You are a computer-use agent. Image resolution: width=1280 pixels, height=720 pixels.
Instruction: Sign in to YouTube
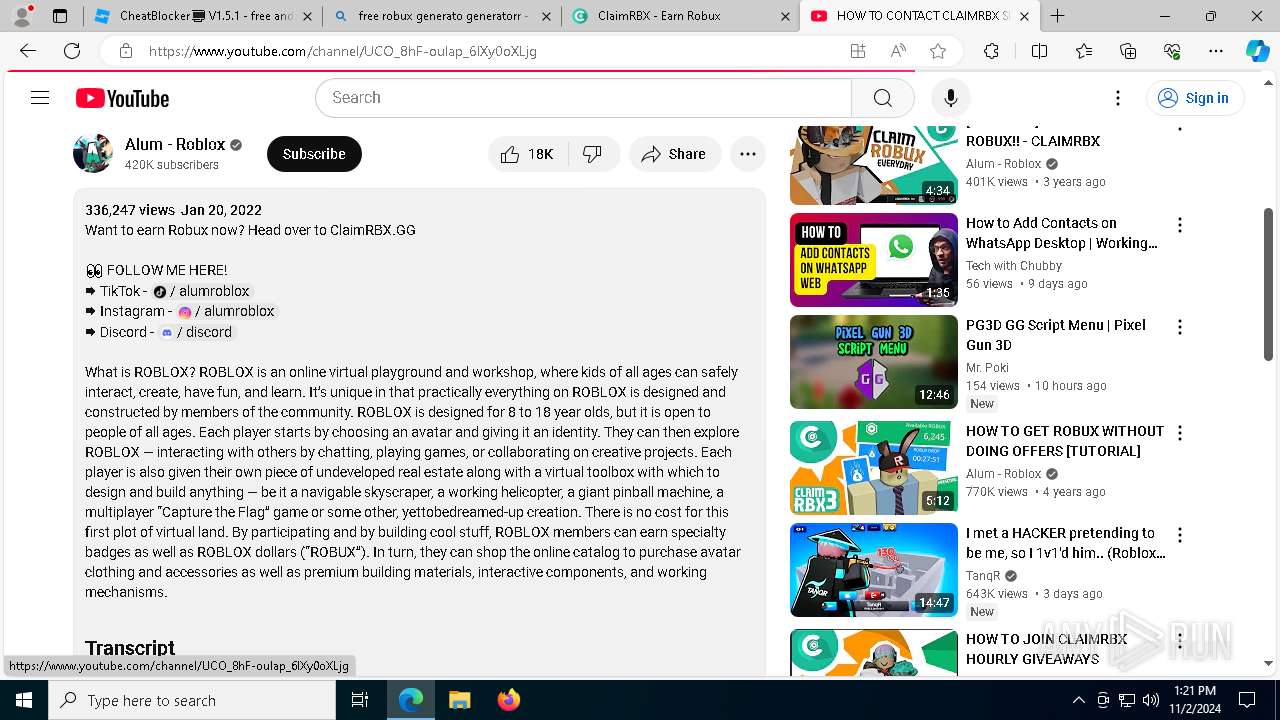(x=1194, y=98)
